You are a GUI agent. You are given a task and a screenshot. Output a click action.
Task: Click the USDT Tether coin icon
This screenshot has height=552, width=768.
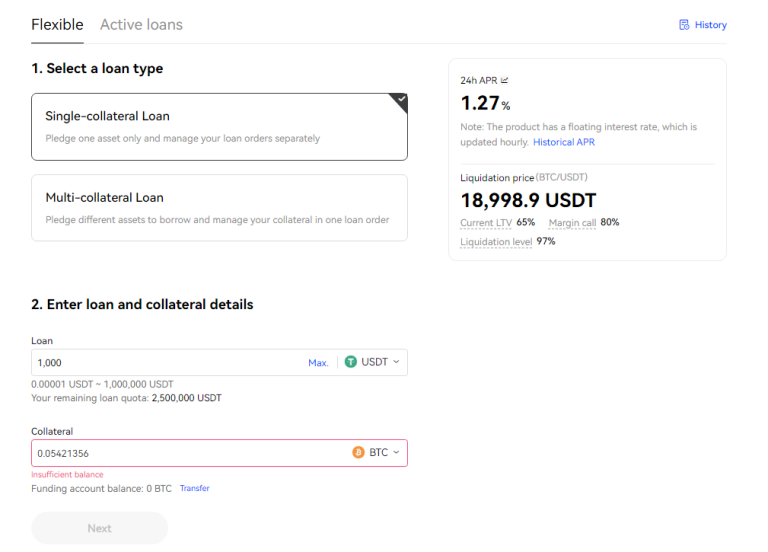[350, 362]
